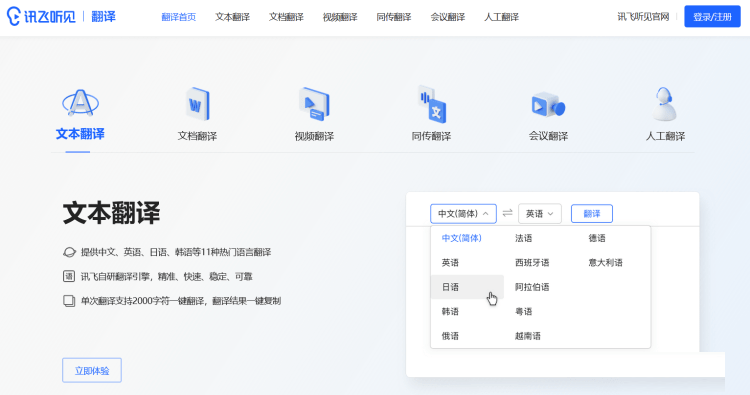The image size is (750, 395).
Task: Select the 文本翻译 letter A icon
Action: [x=80, y=103]
